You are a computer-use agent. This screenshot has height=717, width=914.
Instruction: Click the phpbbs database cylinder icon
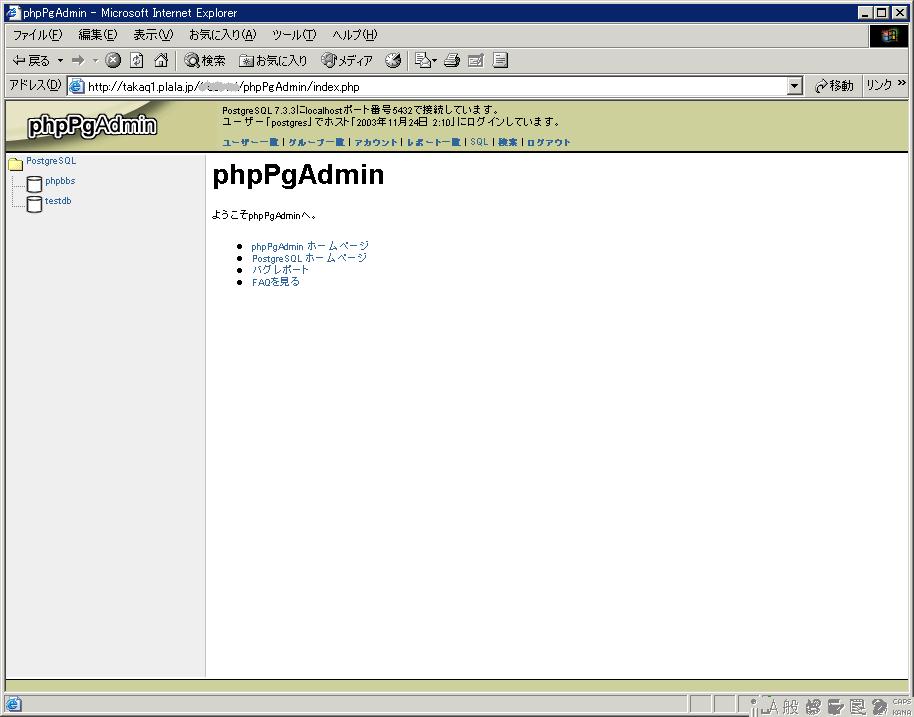34,184
